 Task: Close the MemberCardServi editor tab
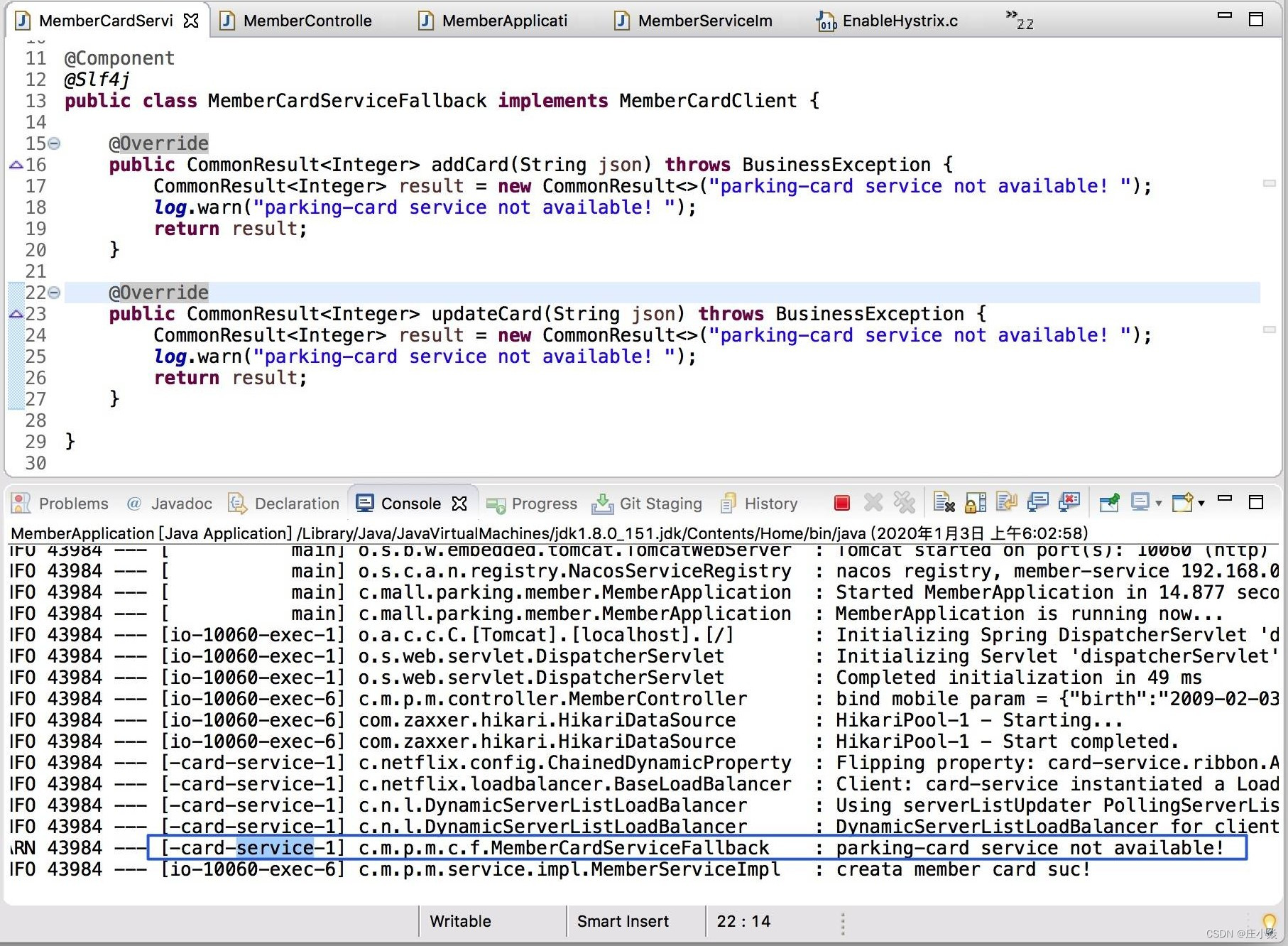191,21
